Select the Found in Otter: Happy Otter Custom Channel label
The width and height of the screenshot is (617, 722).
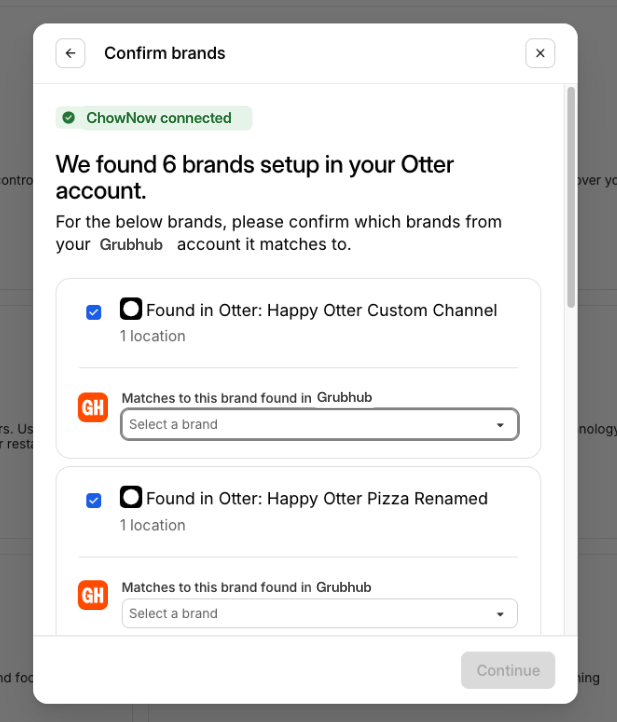pos(321,310)
